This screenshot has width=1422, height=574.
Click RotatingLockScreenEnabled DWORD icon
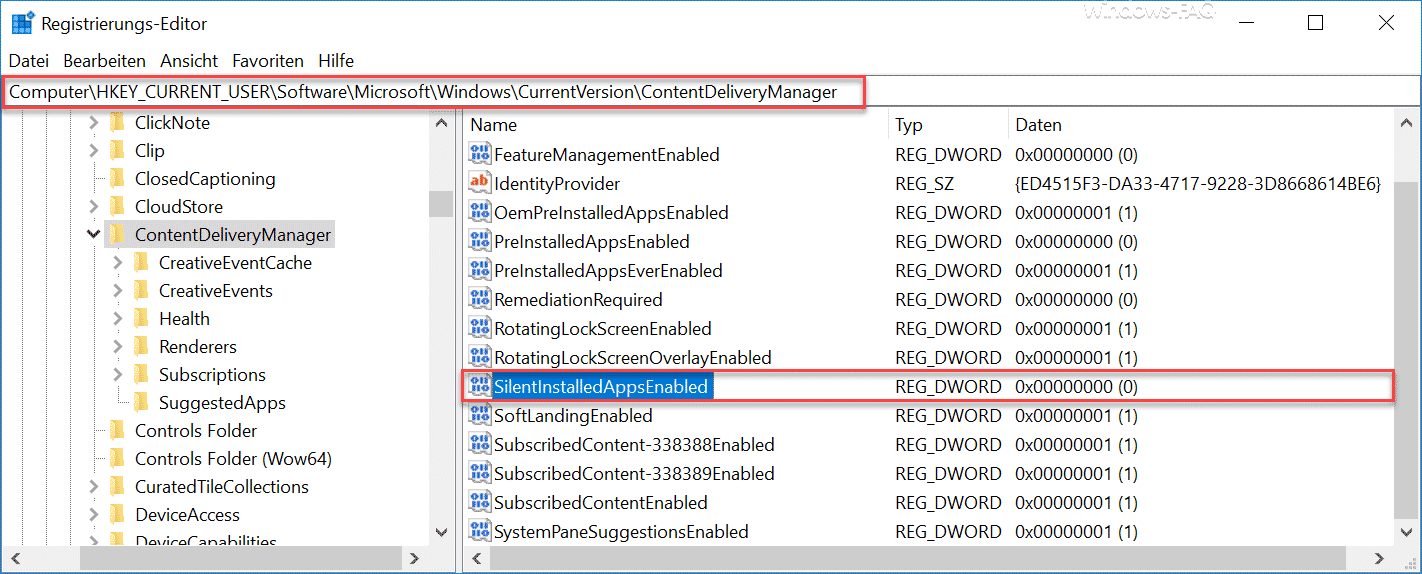point(480,329)
